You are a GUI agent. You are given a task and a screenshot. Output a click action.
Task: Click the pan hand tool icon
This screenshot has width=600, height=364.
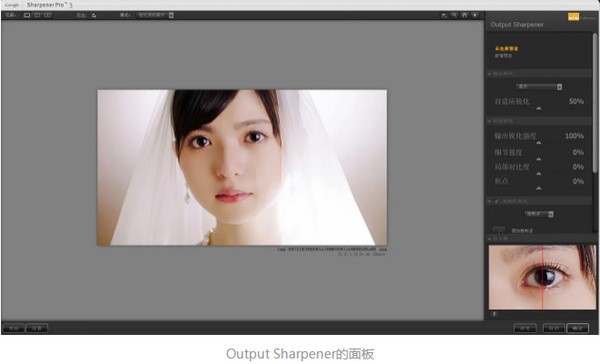tap(464, 15)
